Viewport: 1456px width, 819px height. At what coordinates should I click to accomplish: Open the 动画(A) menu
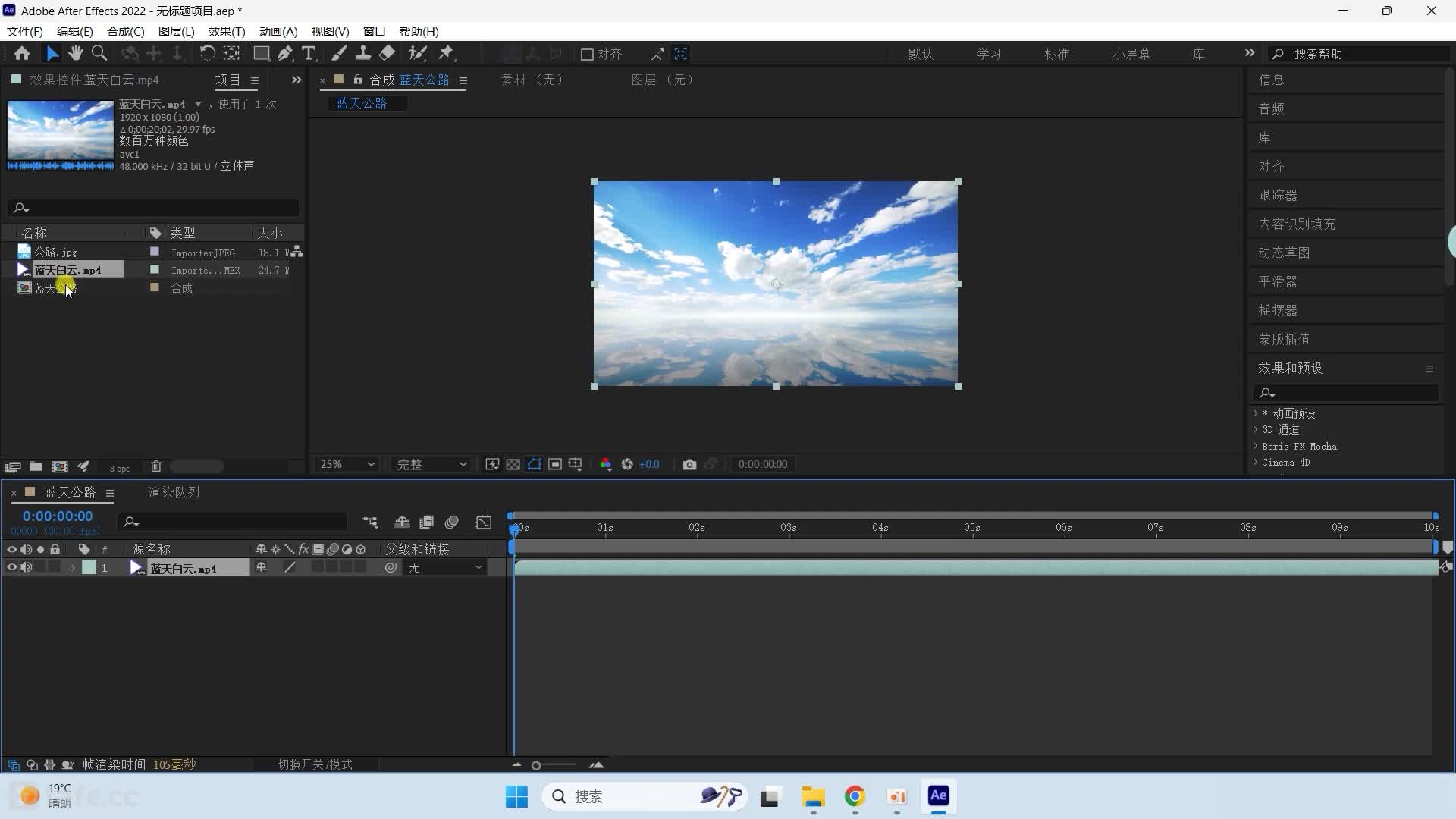(278, 31)
